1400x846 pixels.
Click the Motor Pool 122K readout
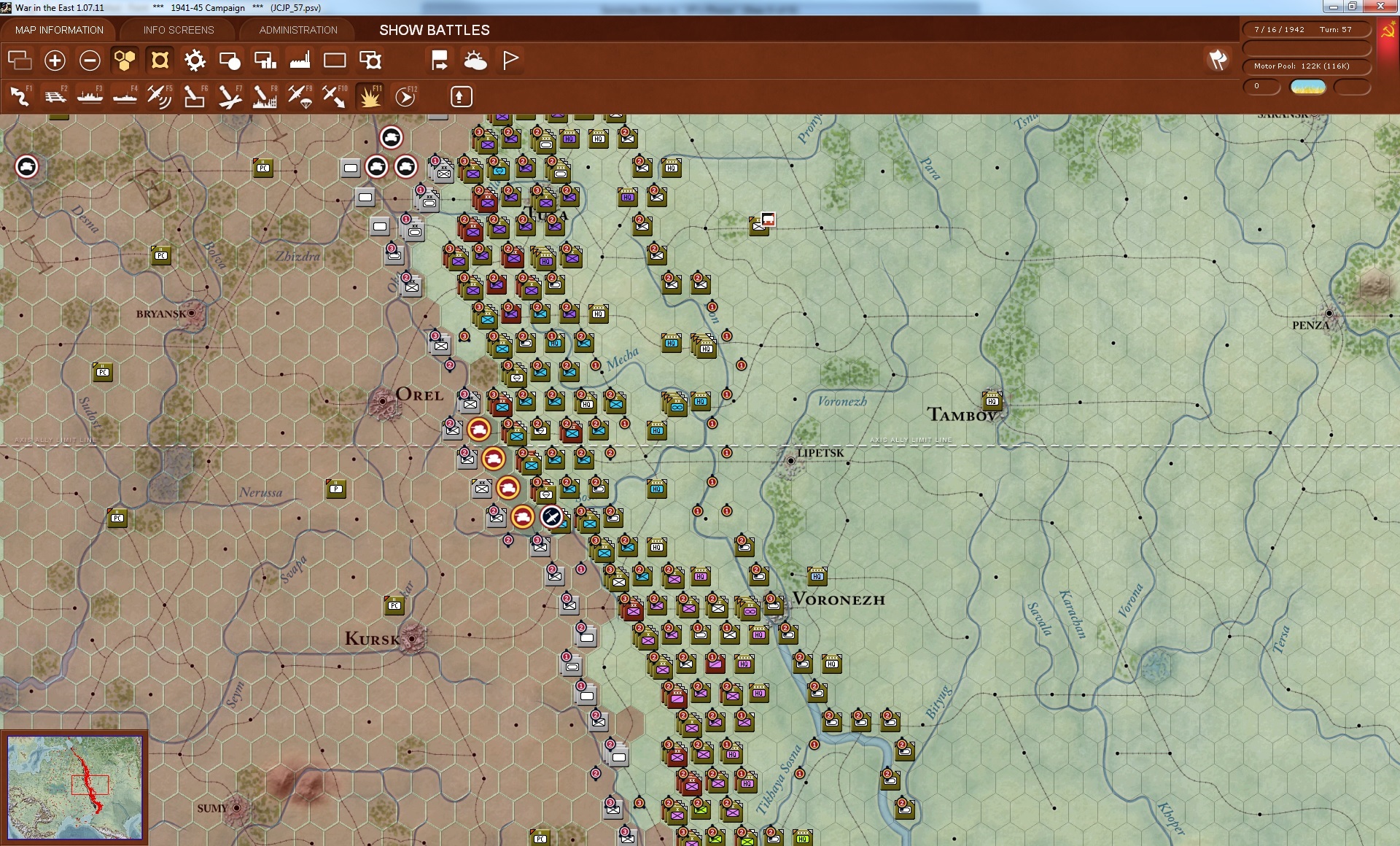click(1307, 66)
